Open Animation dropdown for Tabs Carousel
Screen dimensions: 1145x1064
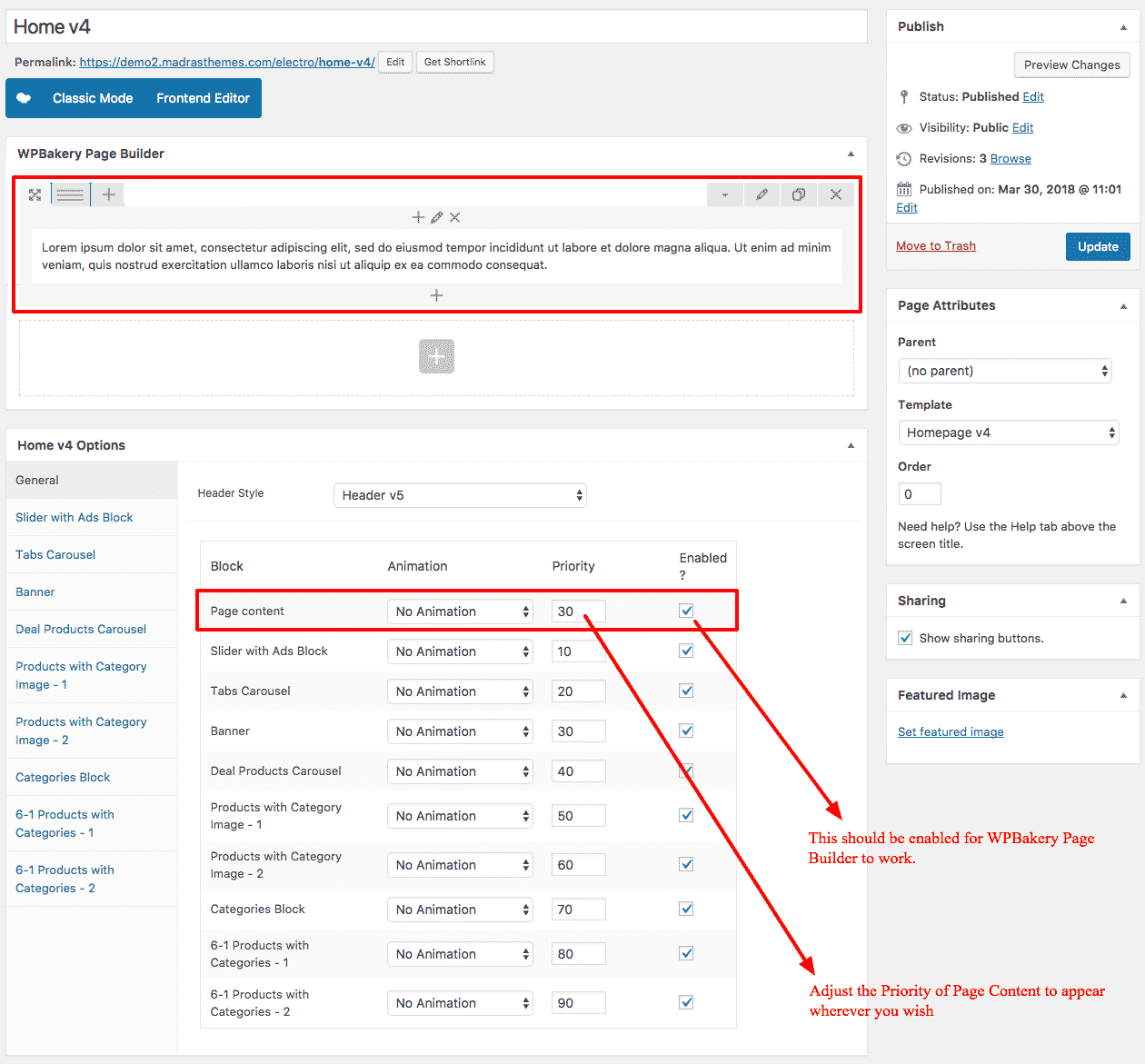click(x=460, y=691)
